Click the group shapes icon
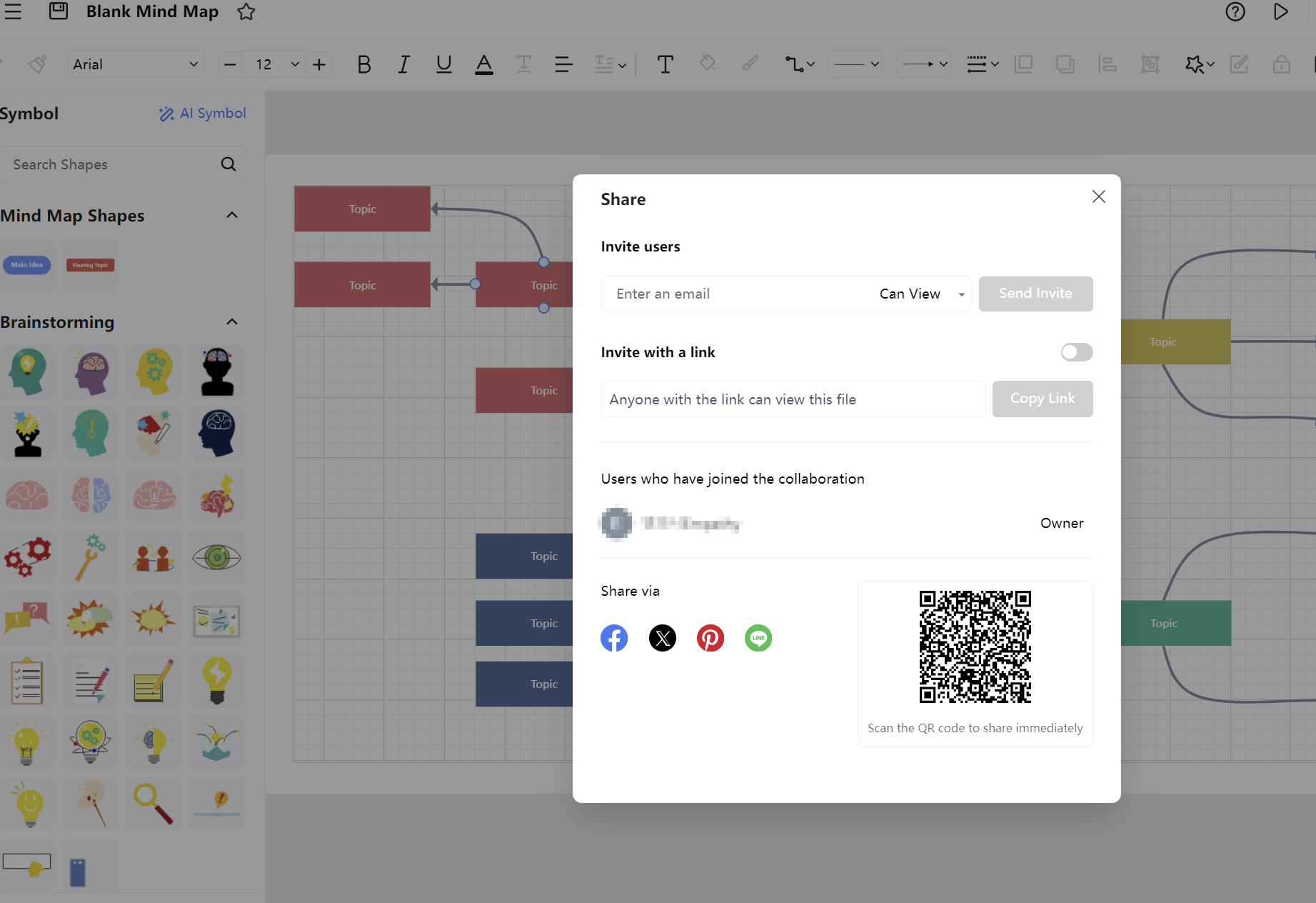 [x=1150, y=64]
